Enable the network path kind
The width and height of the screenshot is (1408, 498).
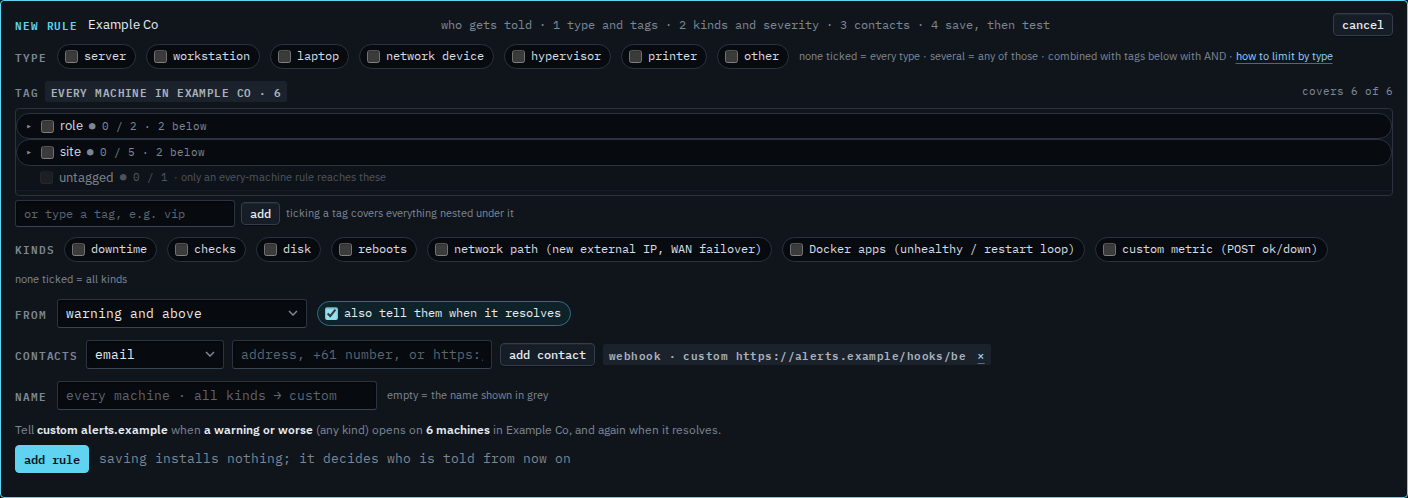click(441, 249)
